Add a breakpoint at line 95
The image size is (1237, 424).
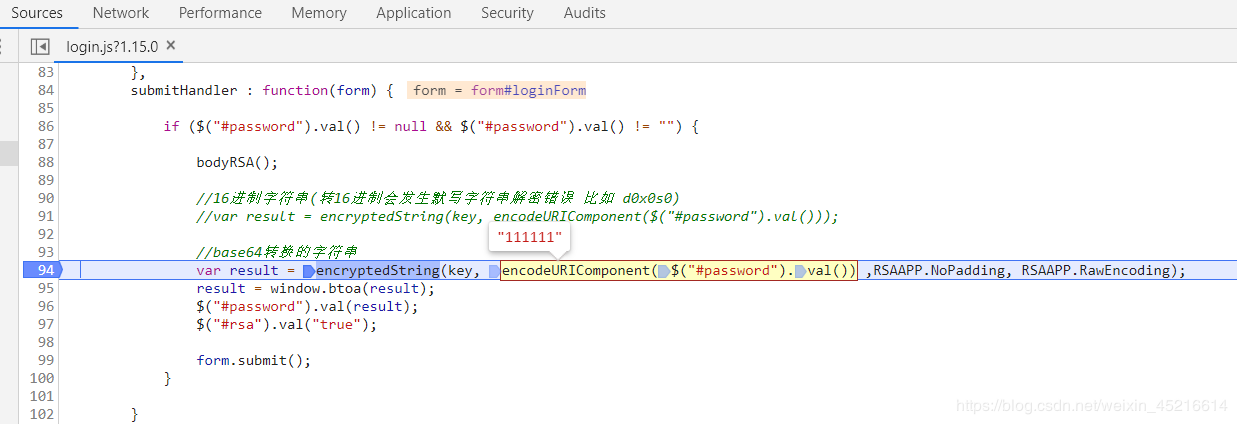[45, 288]
